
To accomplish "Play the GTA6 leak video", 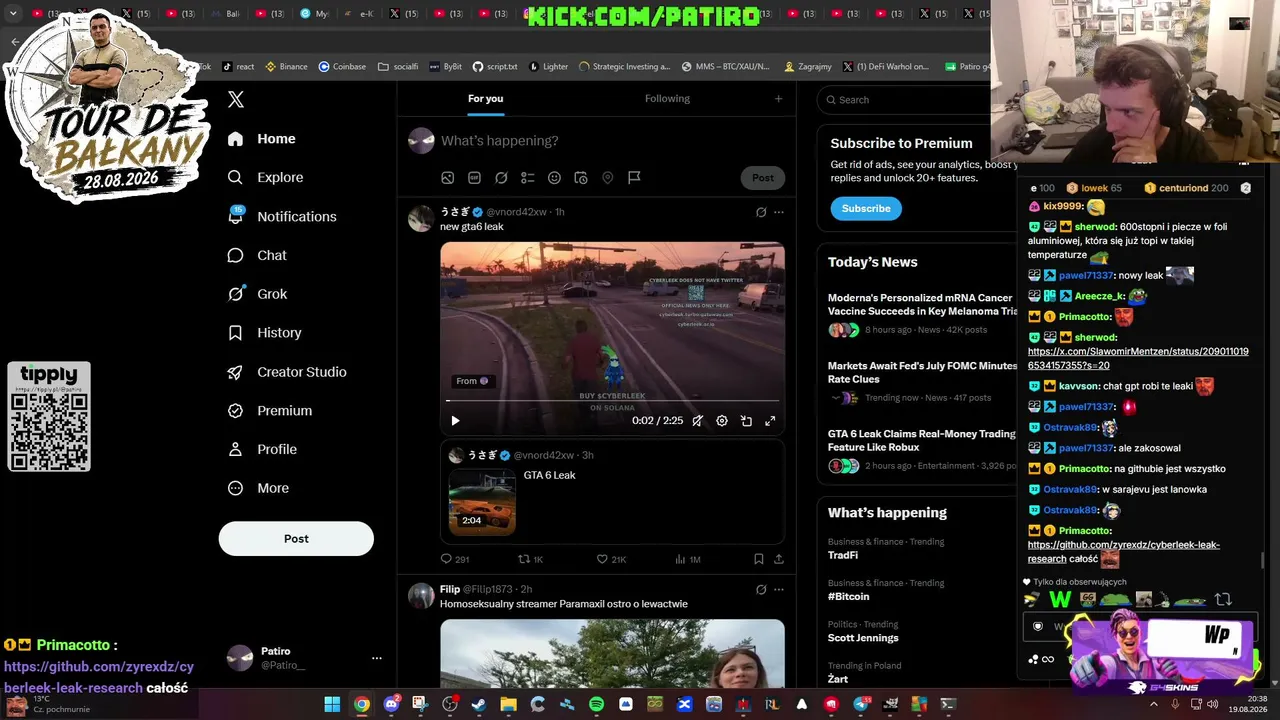I will point(455,421).
